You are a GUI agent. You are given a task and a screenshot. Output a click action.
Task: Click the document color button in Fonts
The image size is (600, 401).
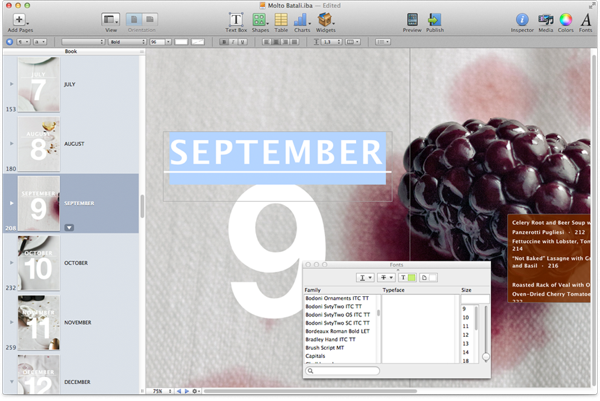pyautogui.click(x=428, y=278)
